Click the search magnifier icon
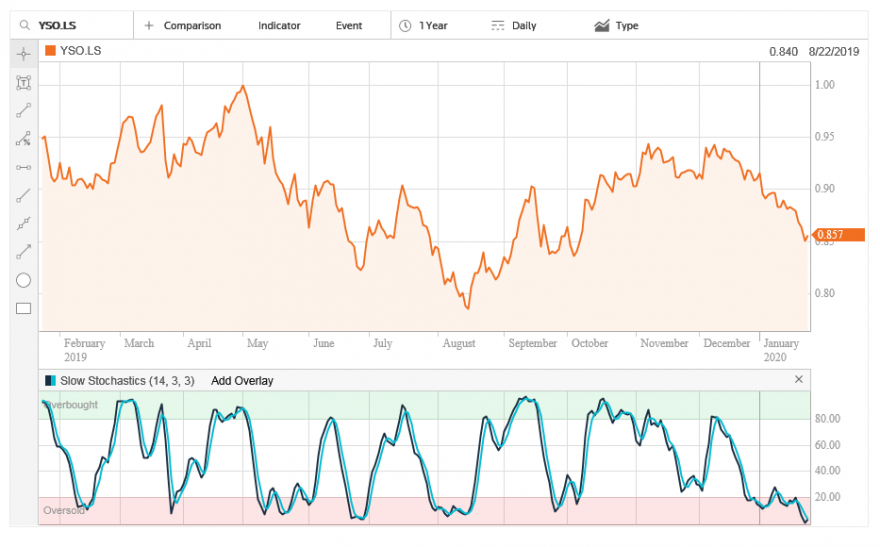The image size is (880, 547). (24, 25)
